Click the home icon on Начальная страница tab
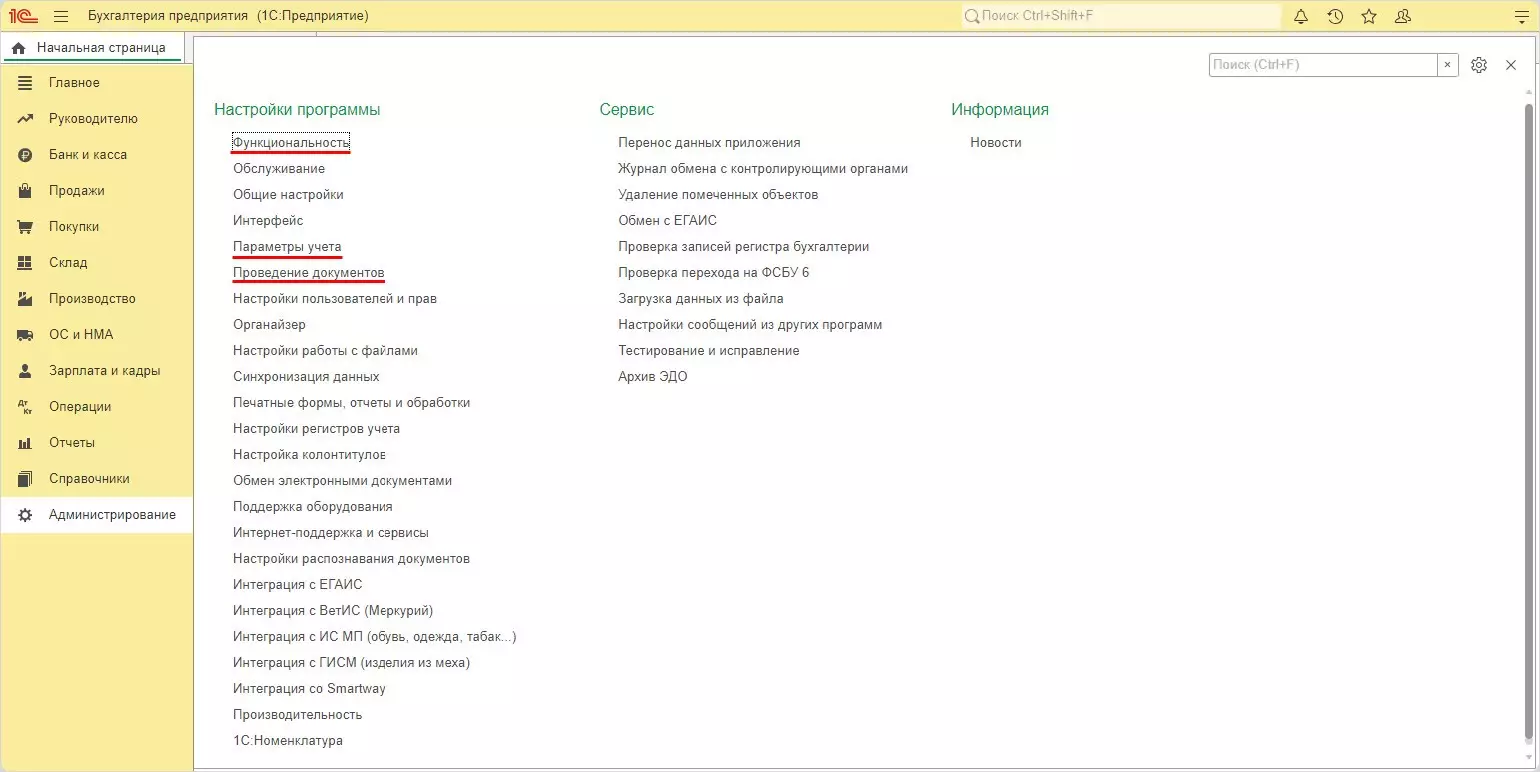The image size is (1540, 772). coord(18,48)
